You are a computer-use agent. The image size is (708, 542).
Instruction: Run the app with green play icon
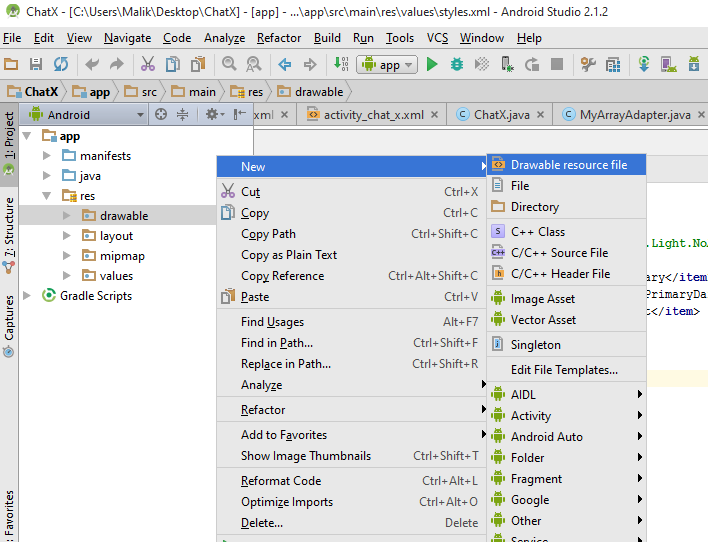tap(432, 65)
